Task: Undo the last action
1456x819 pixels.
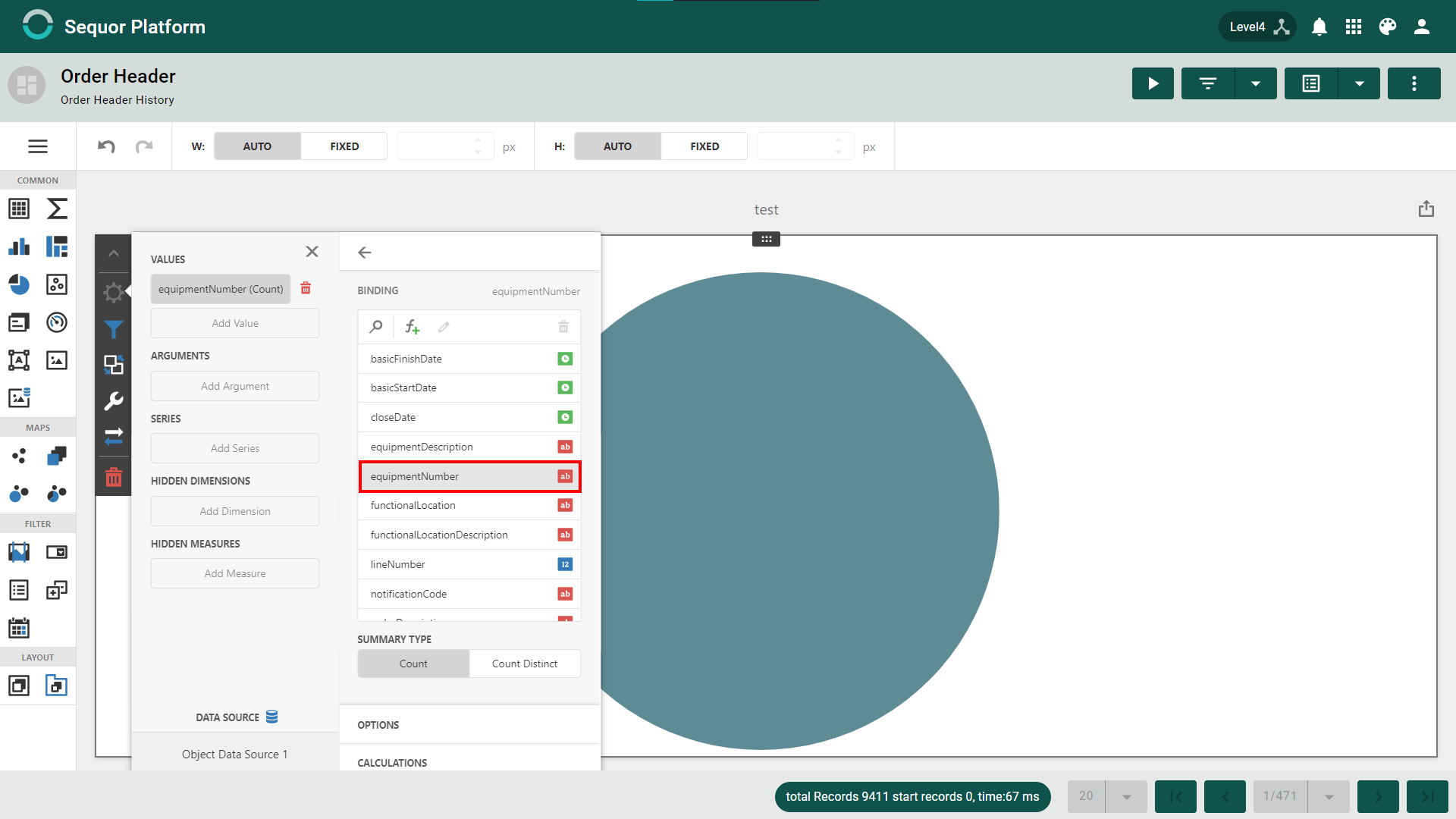Action: [106, 146]
